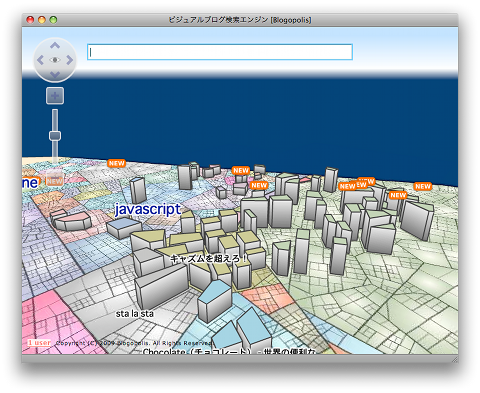
Task: Zoom in with the plus button
Action: pos(55,96)
